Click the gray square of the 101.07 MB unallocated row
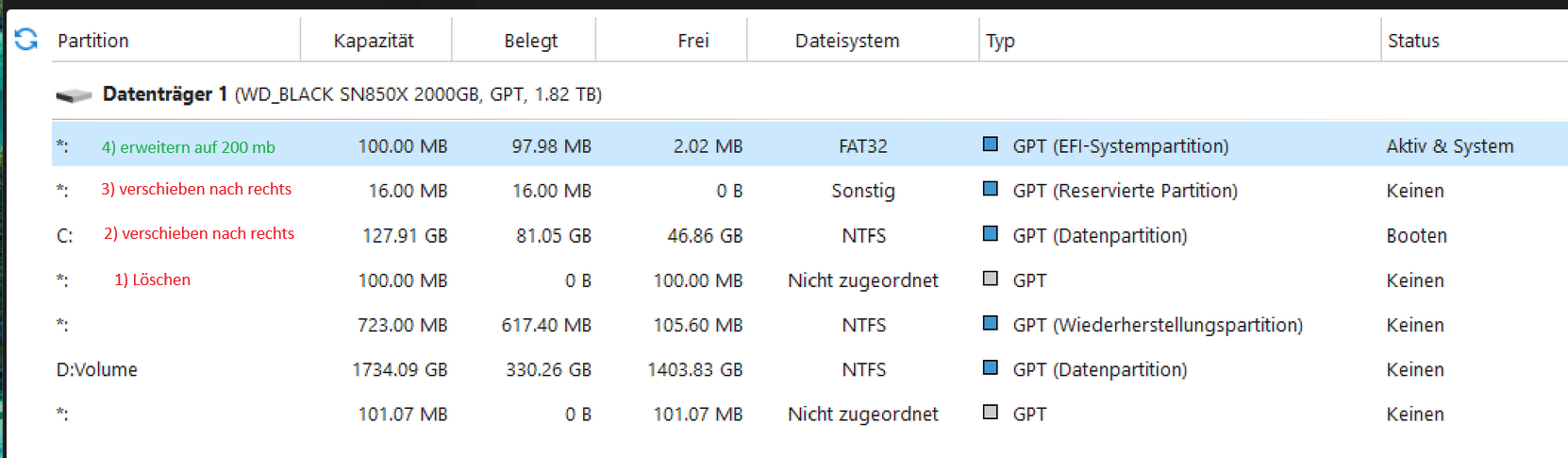Screen dimensions: 1568x458 (990, 412)
